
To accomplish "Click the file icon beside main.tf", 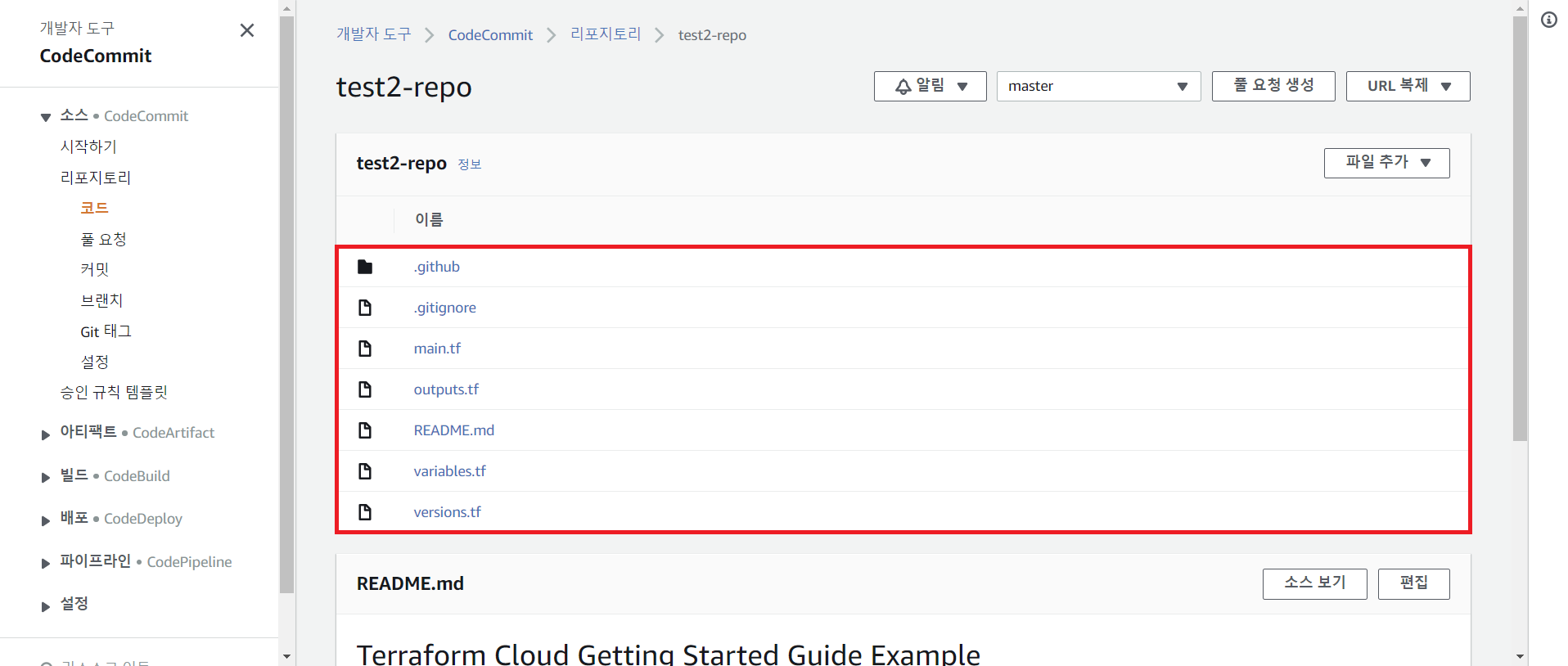I will [x=365, y=349].
